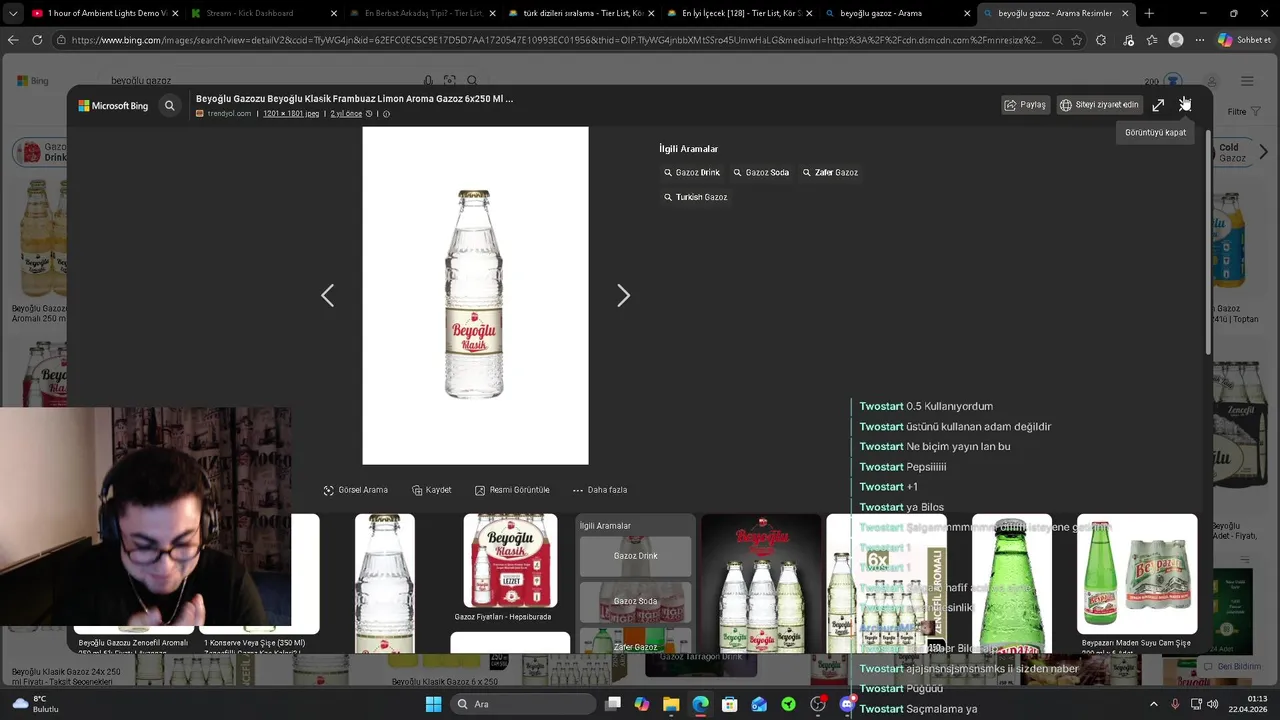The width and height of the screenshot is (1280, 720).
Task: Click the info icon after image date
Action: coord(386,114)
